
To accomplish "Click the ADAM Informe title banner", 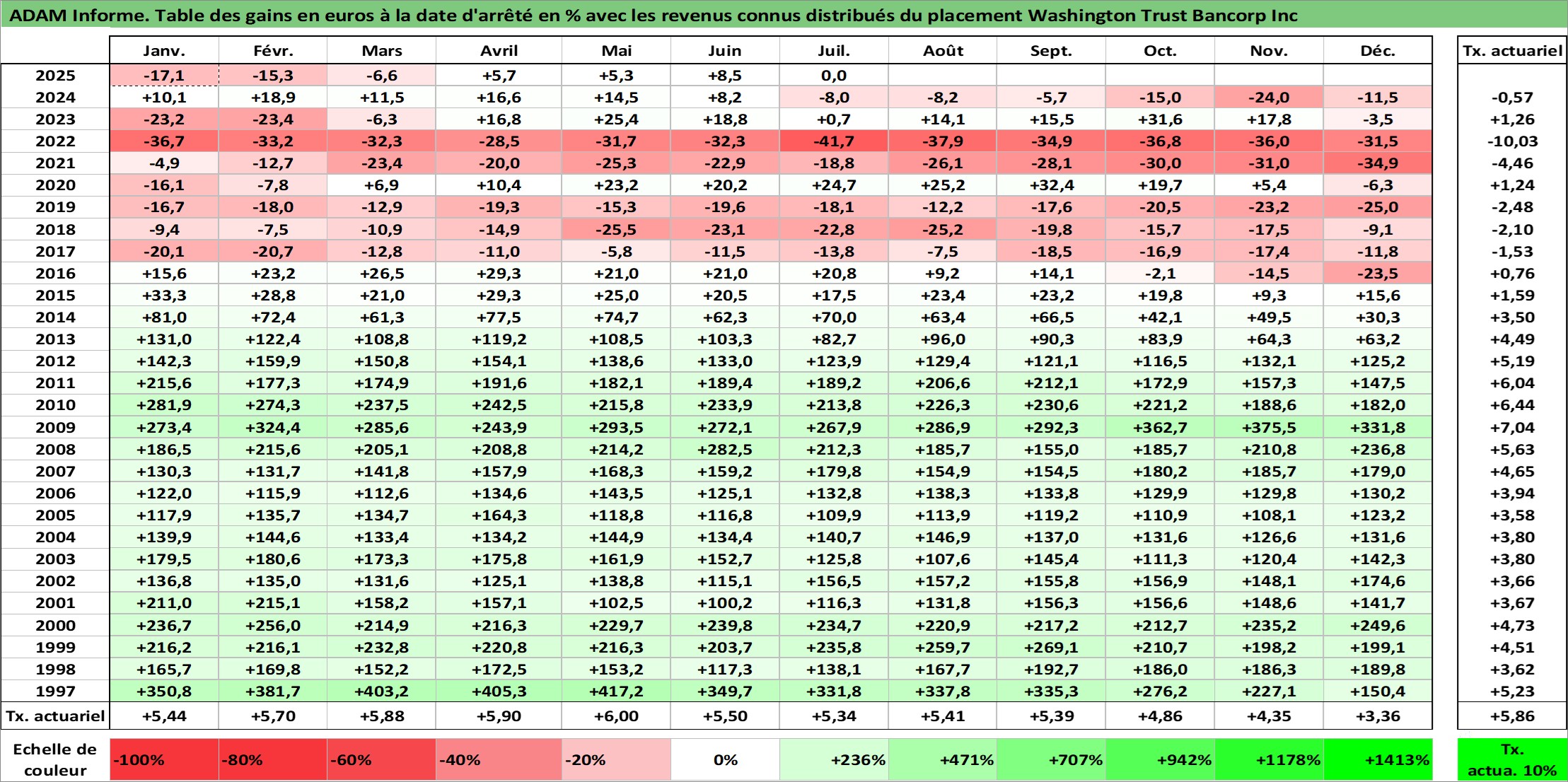I will point(784,15).
